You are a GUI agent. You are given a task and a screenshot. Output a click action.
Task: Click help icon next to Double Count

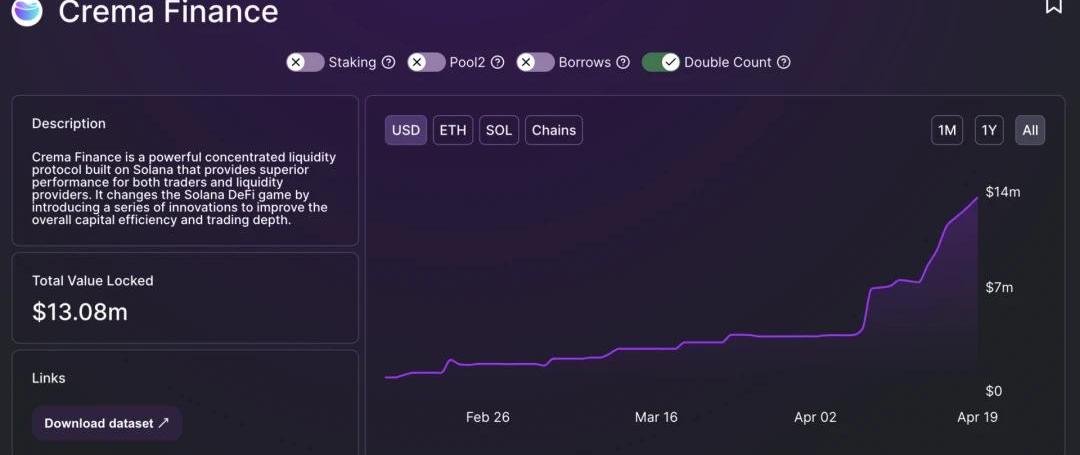pos(784,62)
